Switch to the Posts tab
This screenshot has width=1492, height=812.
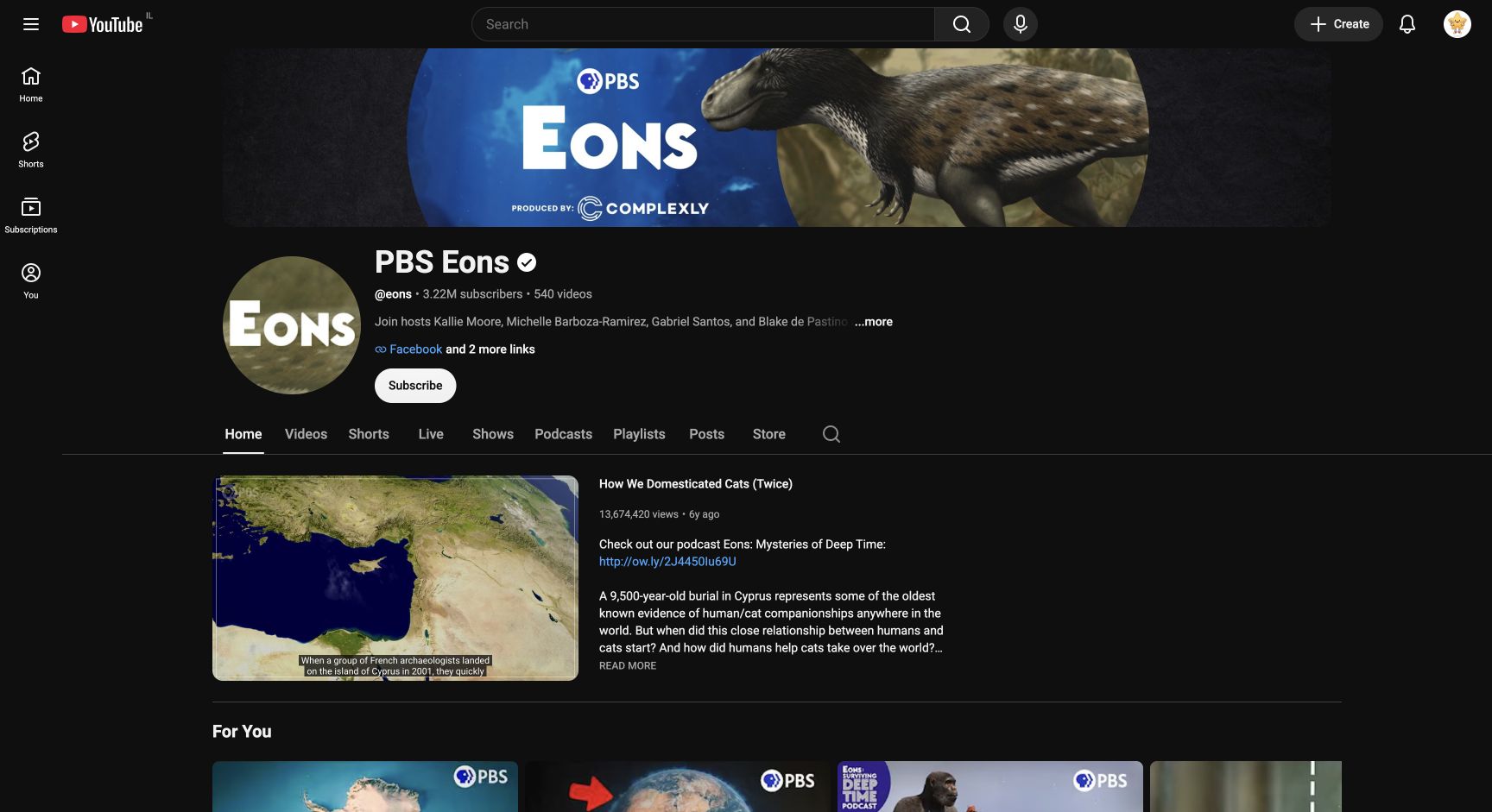click(x=706, y=434)
